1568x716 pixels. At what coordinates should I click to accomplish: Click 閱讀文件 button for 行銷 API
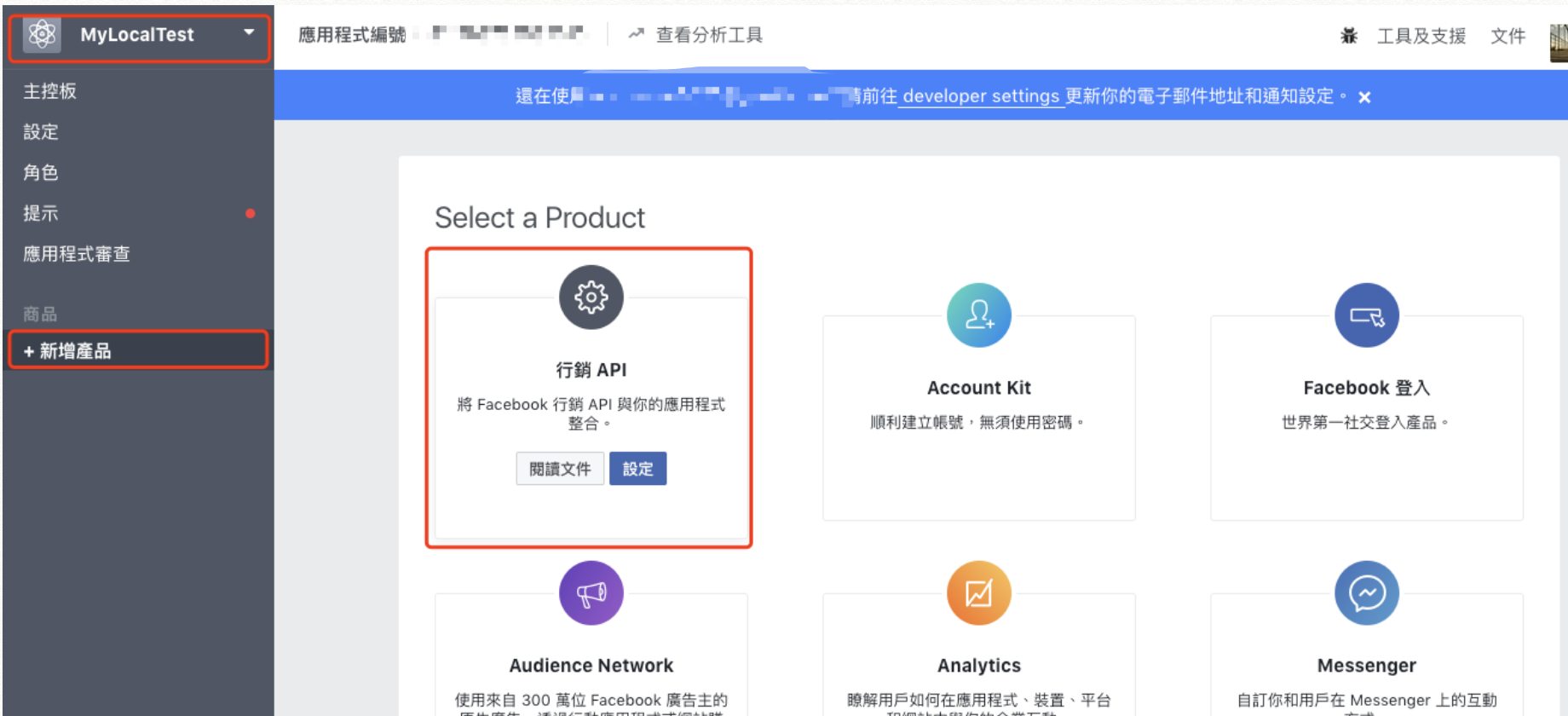[560, 469]
